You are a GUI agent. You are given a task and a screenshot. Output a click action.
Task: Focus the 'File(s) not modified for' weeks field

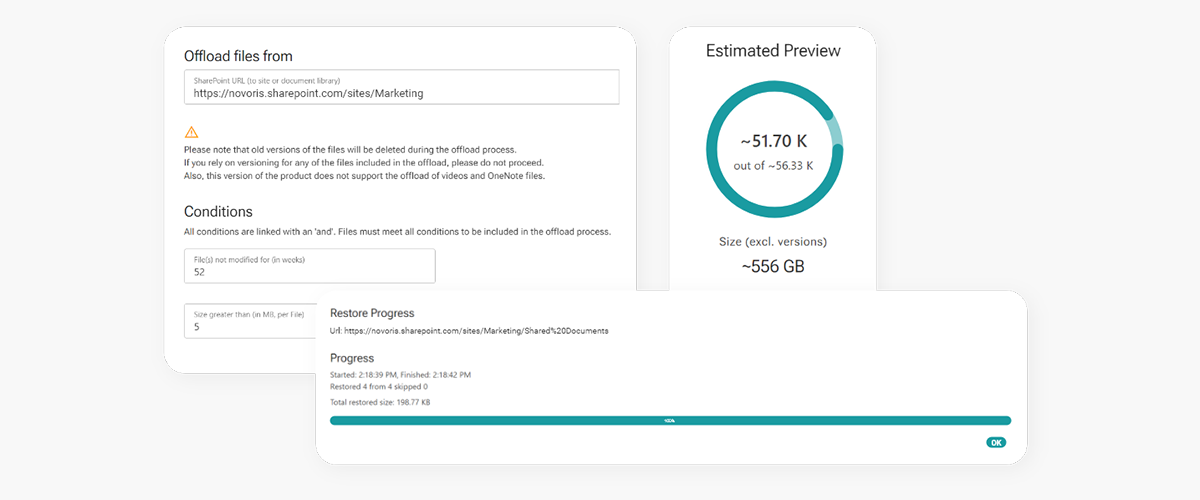310,266
